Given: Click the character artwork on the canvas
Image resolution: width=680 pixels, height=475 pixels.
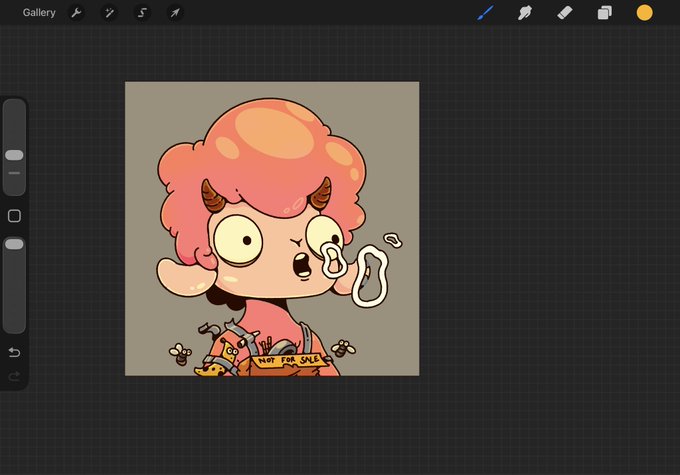Looking at the screenshot, I should coord(272,229).
